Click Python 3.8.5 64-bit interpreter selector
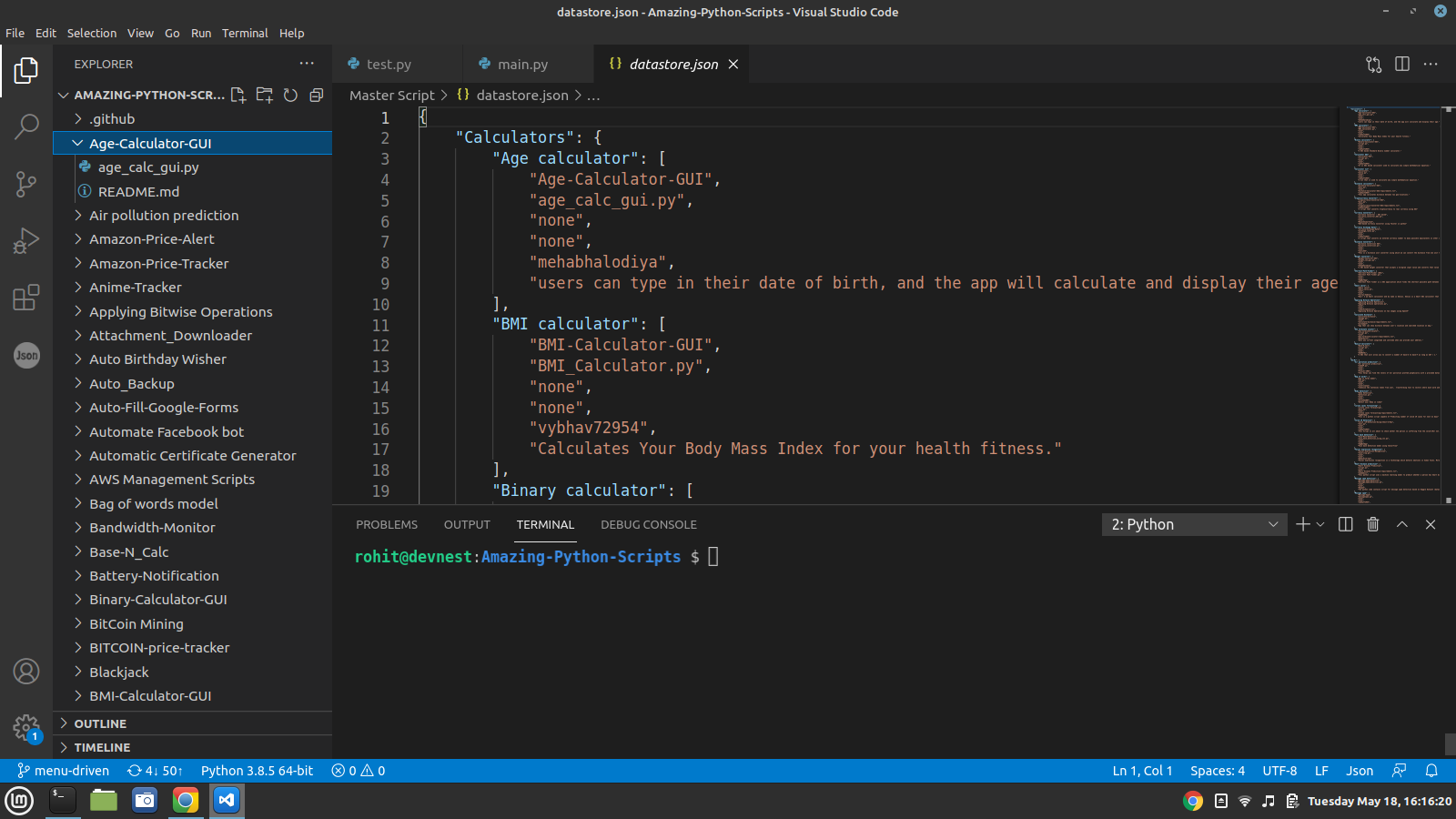 pyautogui.click(x=257, y=771)
